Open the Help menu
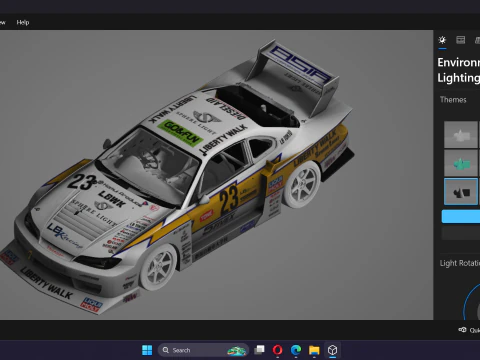This screenshot has height=360, width=480. pos(23,22)
